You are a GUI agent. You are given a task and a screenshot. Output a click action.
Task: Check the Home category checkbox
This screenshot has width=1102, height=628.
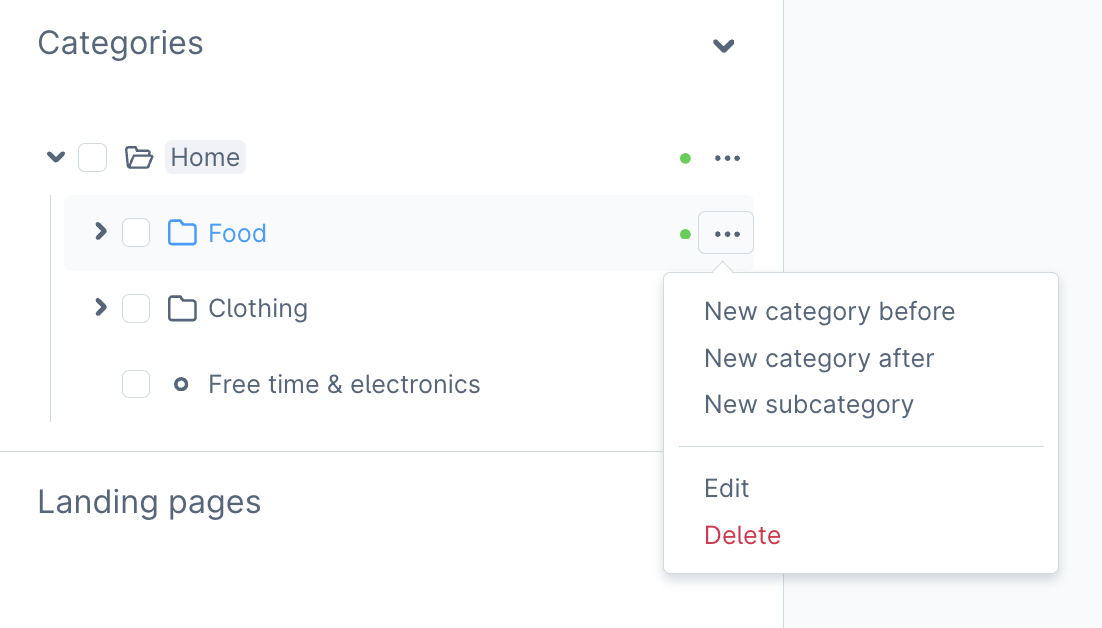93,158
